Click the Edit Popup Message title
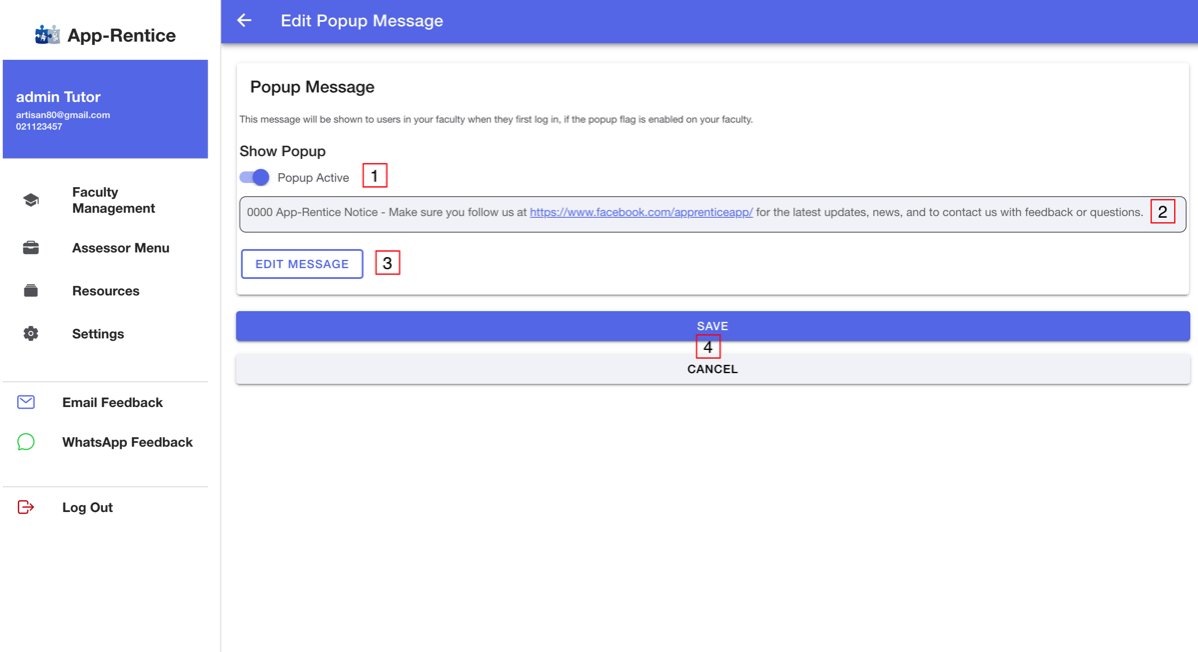 click(361, 21)
